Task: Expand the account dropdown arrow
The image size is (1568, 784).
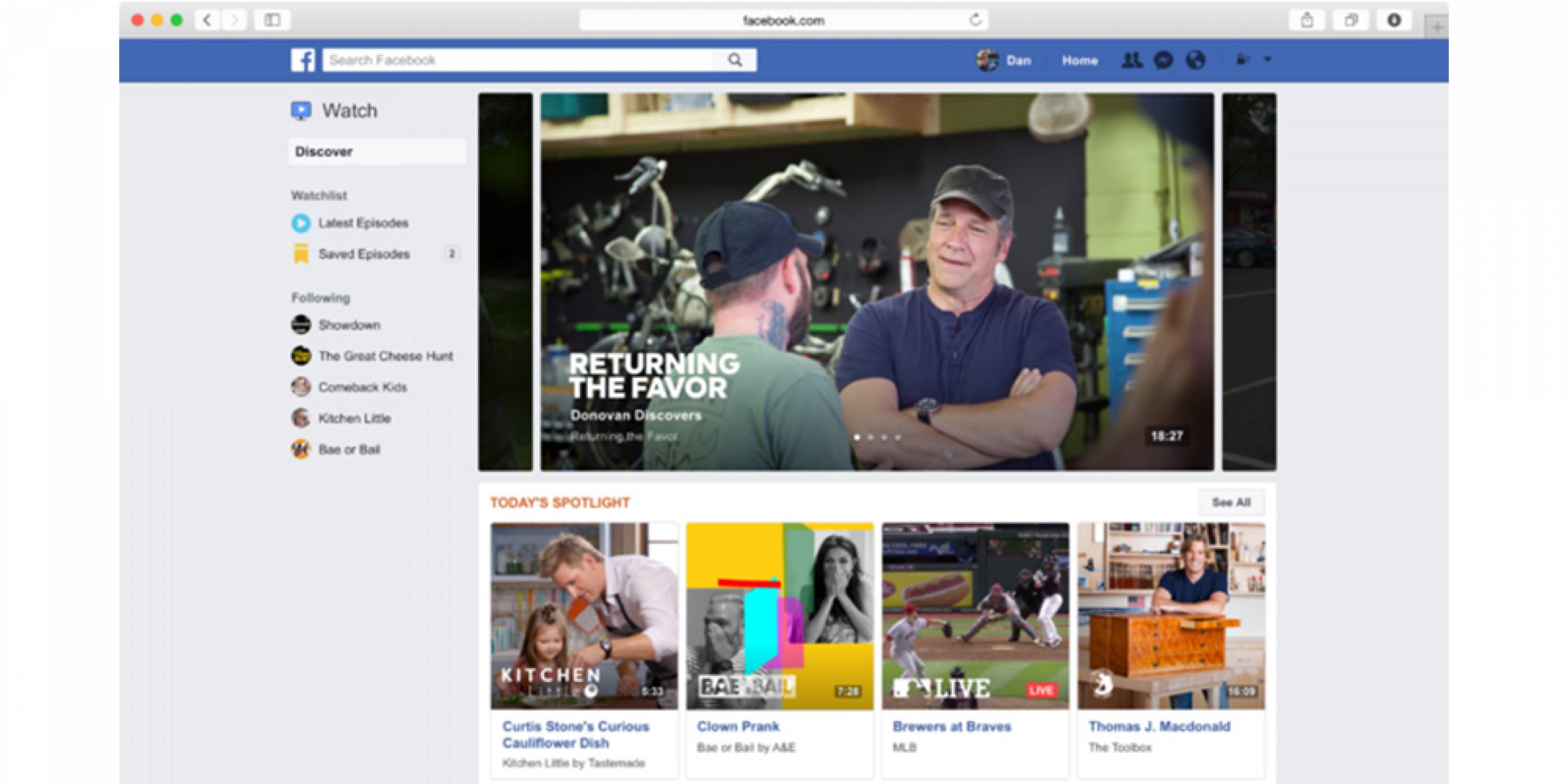Action: [x=1268, y=60]
